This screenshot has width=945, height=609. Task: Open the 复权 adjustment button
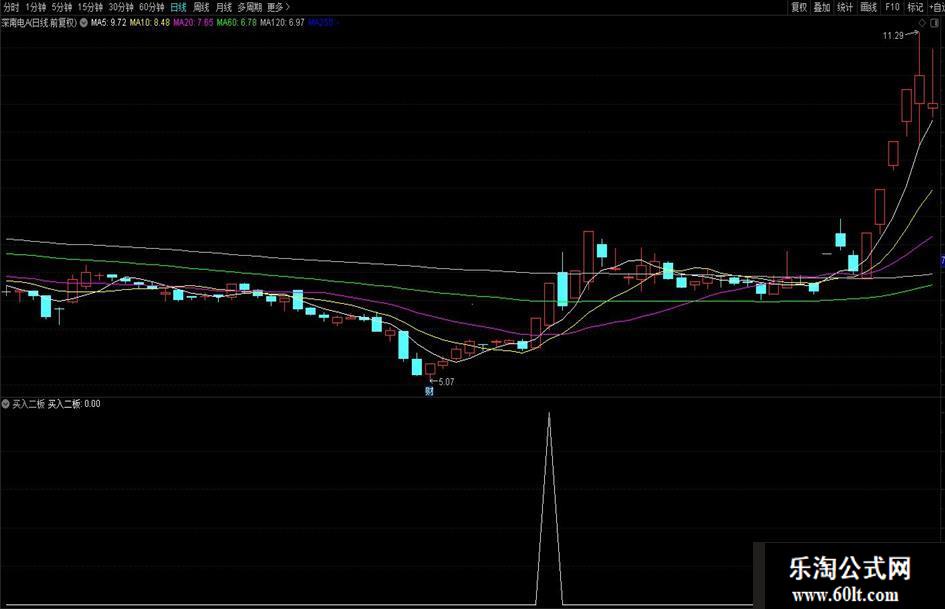[x=799, y=7]
